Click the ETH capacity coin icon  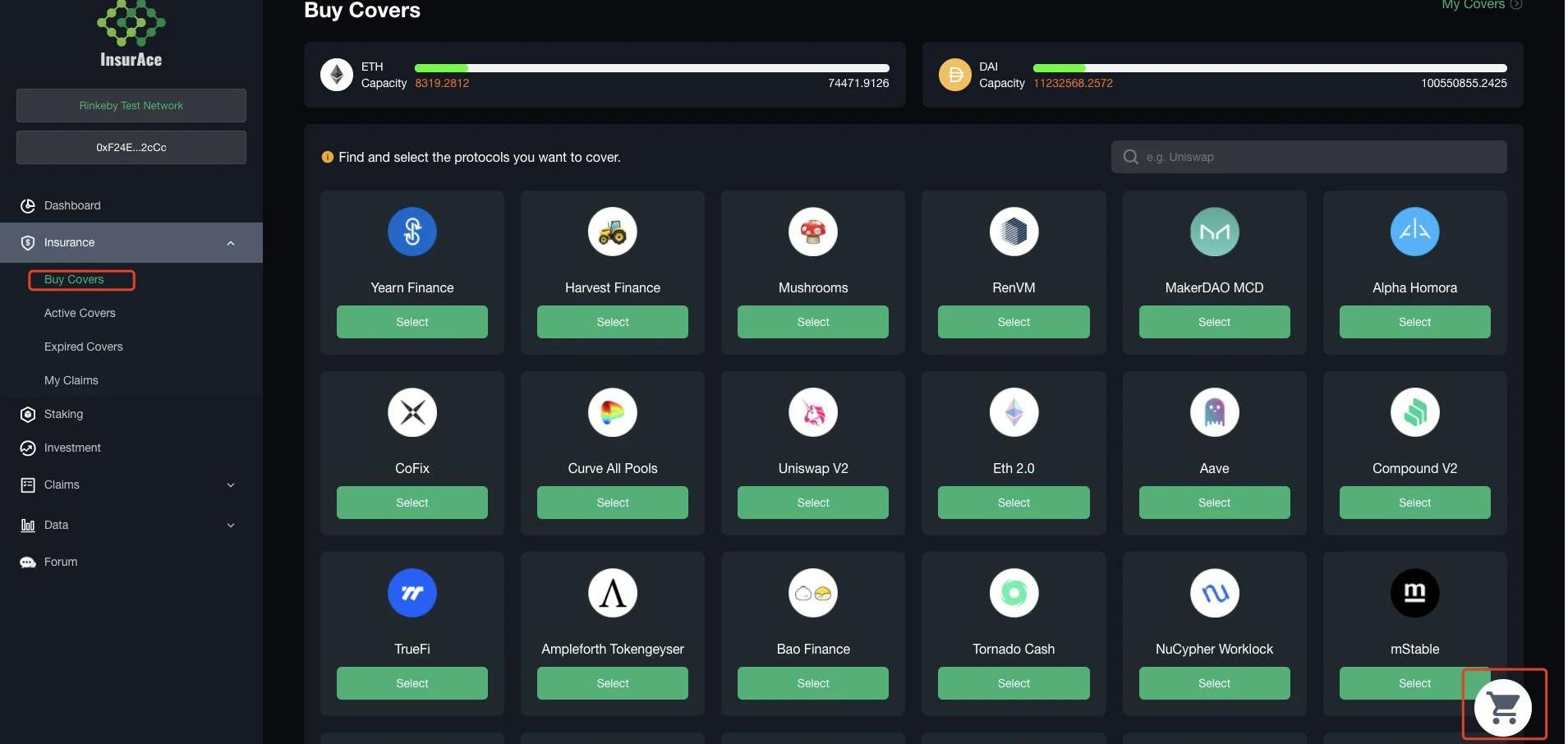point(337,75)
